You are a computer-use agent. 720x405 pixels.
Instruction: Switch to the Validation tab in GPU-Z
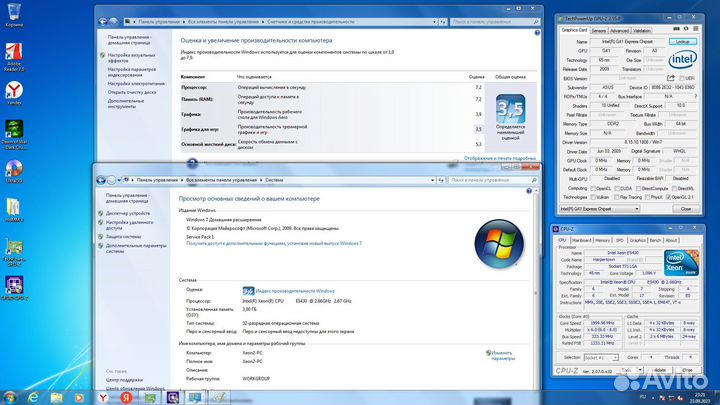[641, 31]
